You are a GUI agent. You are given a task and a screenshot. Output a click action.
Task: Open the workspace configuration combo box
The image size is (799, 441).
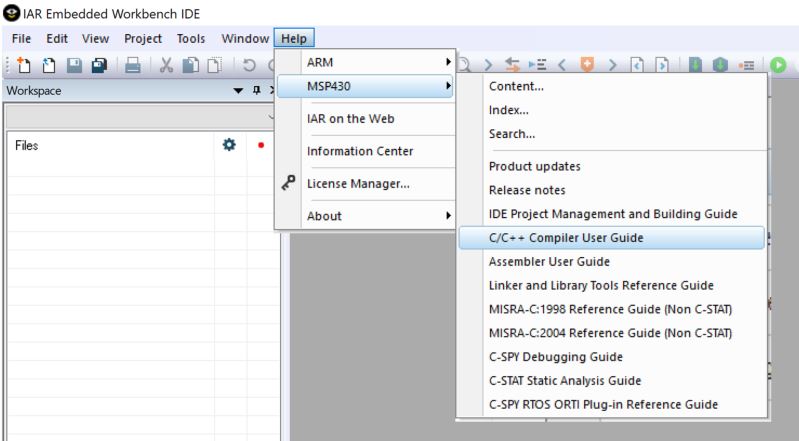[141, 117]
